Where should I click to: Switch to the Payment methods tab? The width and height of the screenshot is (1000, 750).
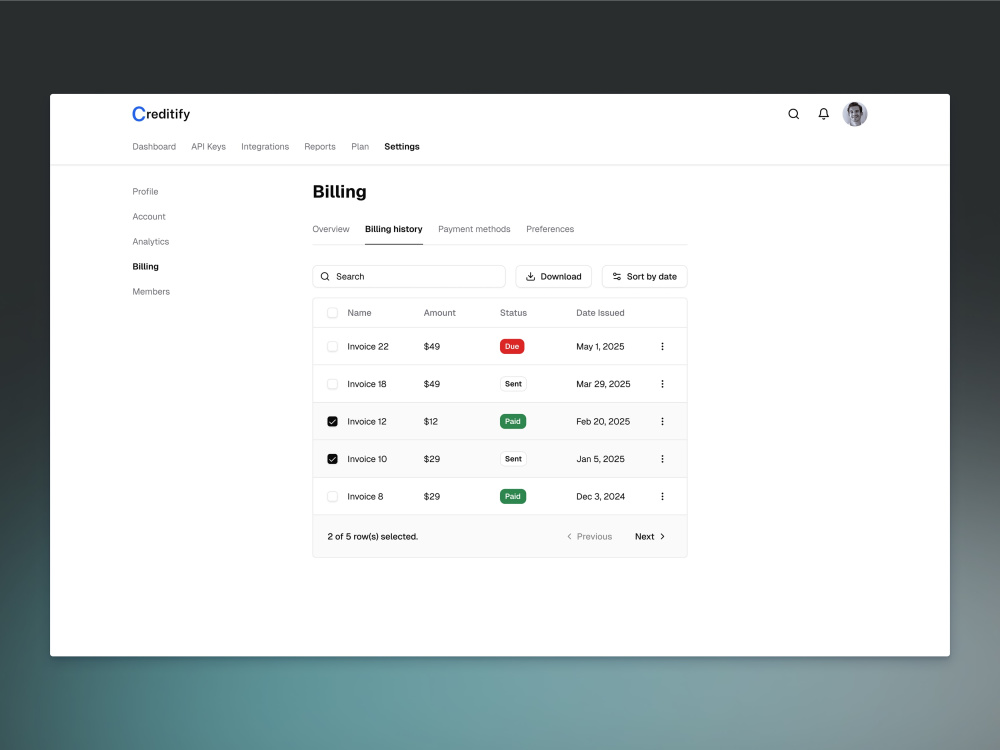474,229
